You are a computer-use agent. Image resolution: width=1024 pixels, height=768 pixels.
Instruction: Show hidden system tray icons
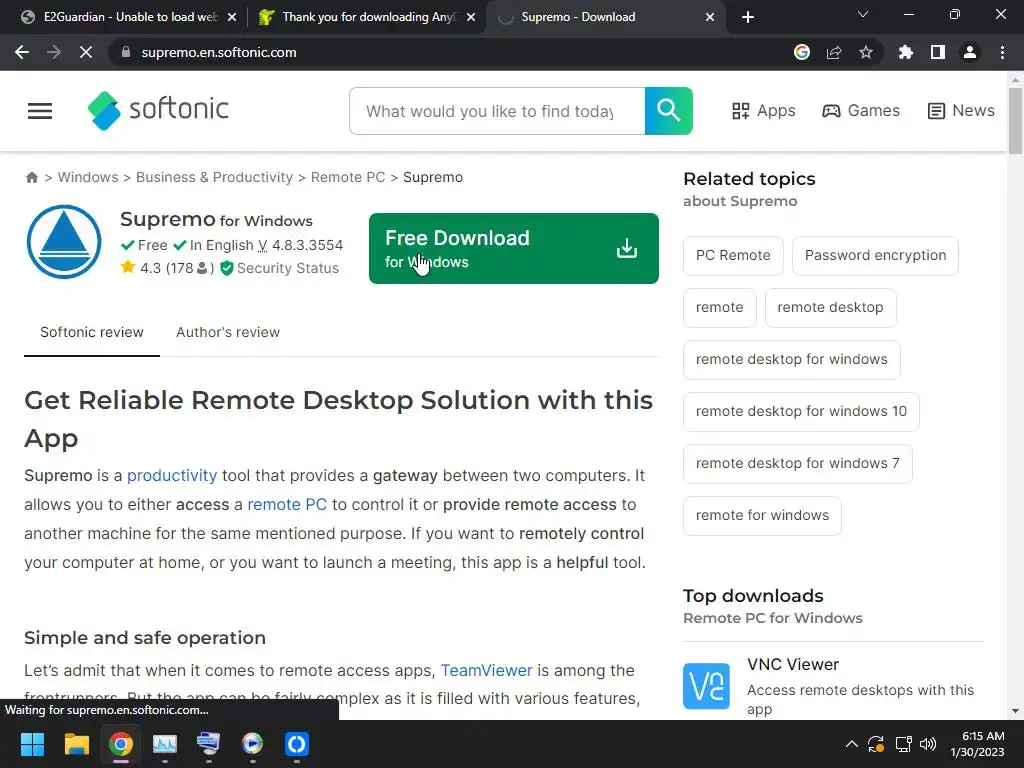[x=851, y=744]
